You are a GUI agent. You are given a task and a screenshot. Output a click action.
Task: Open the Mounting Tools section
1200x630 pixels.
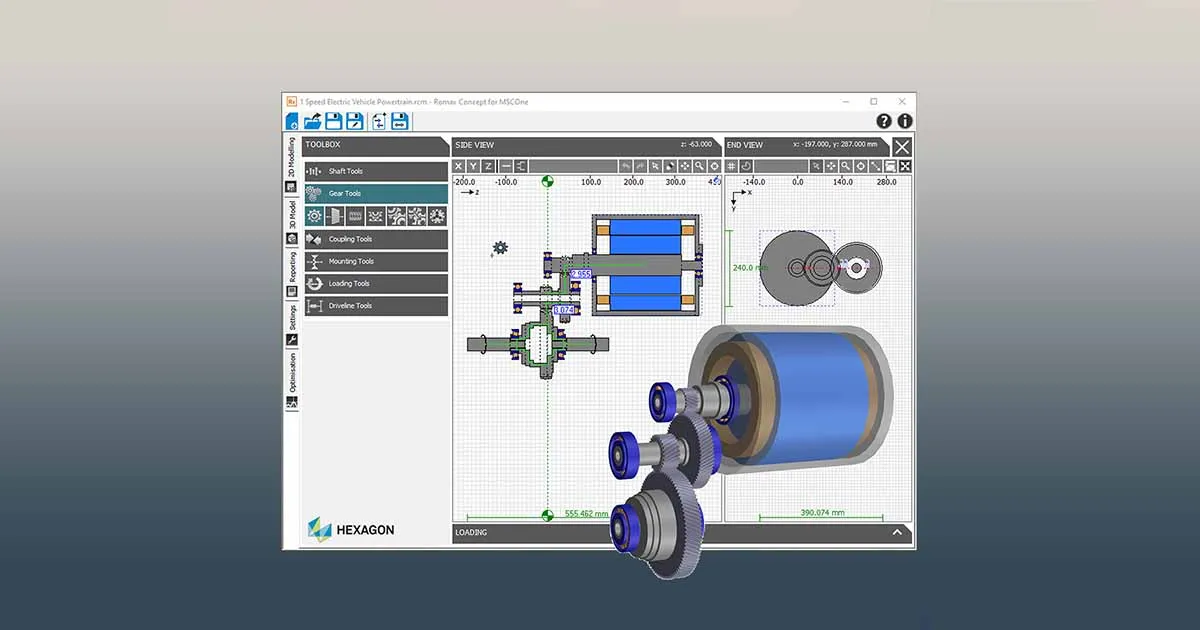[x=375, y=262]
